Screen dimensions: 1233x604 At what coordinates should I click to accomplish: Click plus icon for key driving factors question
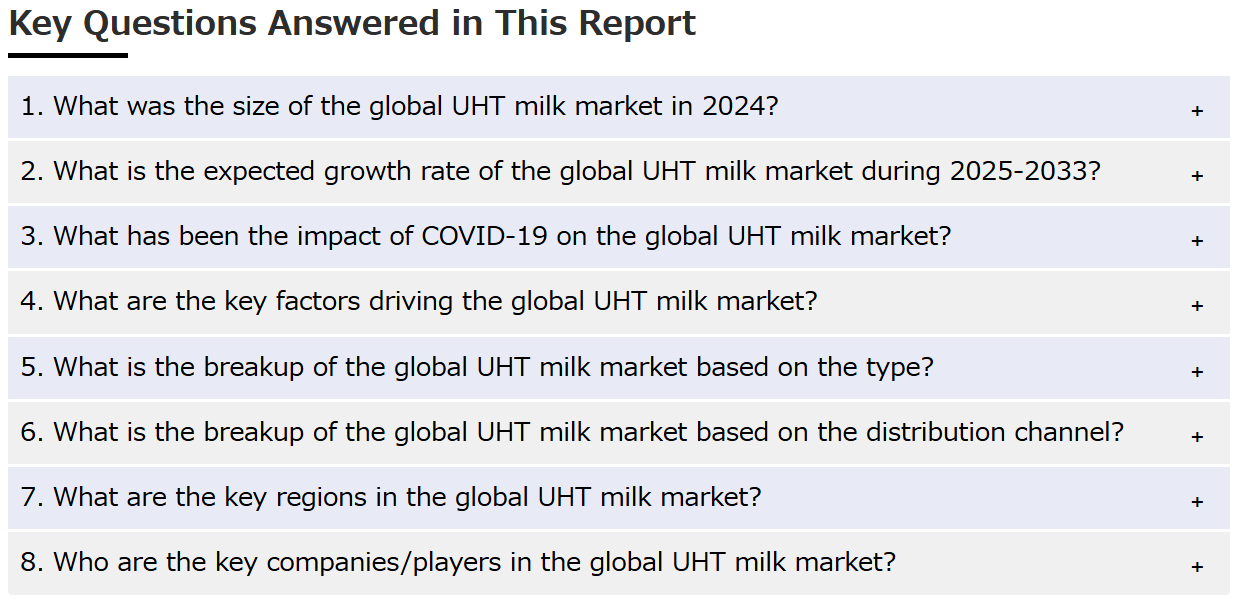tap(1197, 306)
